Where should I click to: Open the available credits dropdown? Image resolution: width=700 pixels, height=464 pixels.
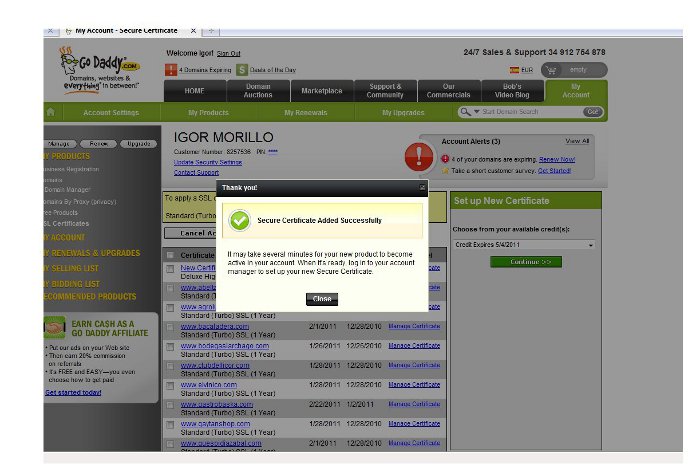524,244
